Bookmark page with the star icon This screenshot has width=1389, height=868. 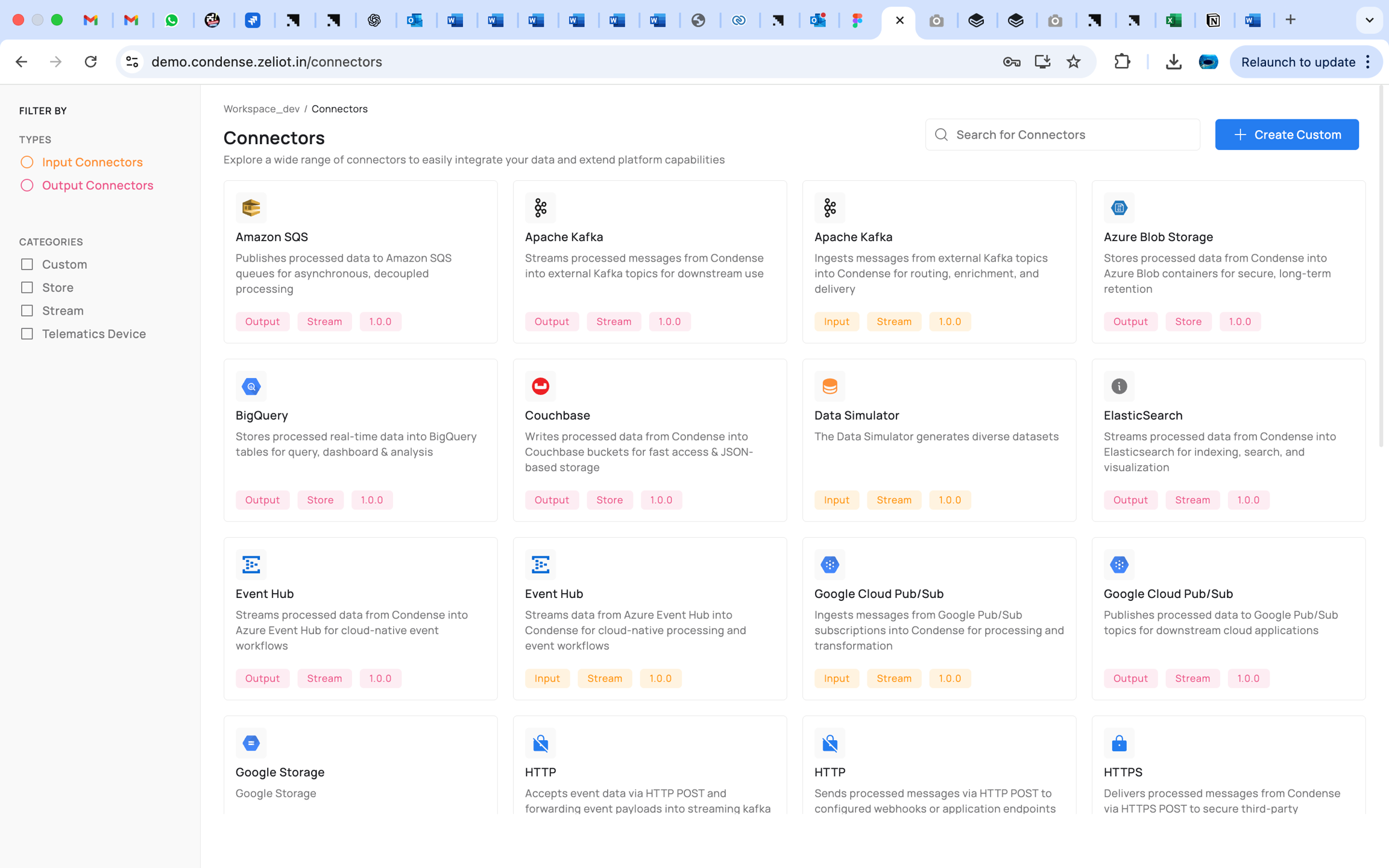pos(1074,61)
